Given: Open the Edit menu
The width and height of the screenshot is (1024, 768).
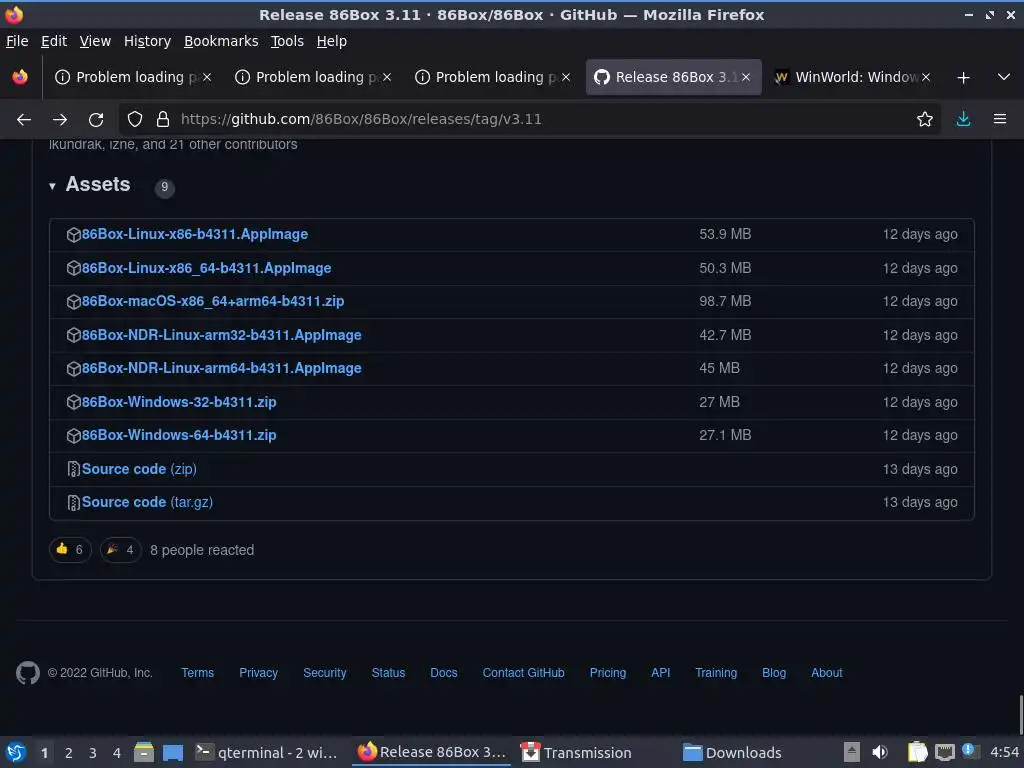Looking at the screenshot, I should tap(54, 41).
